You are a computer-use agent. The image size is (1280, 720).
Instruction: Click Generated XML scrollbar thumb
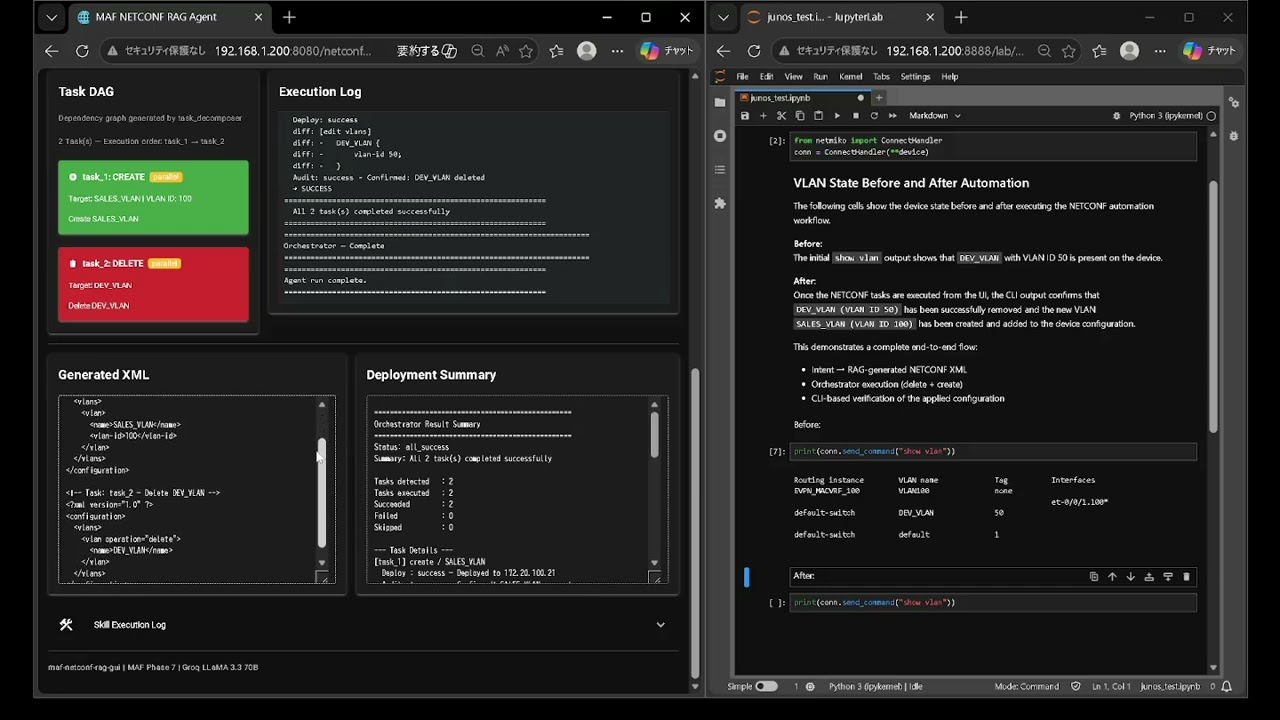(x=322, y=492)
